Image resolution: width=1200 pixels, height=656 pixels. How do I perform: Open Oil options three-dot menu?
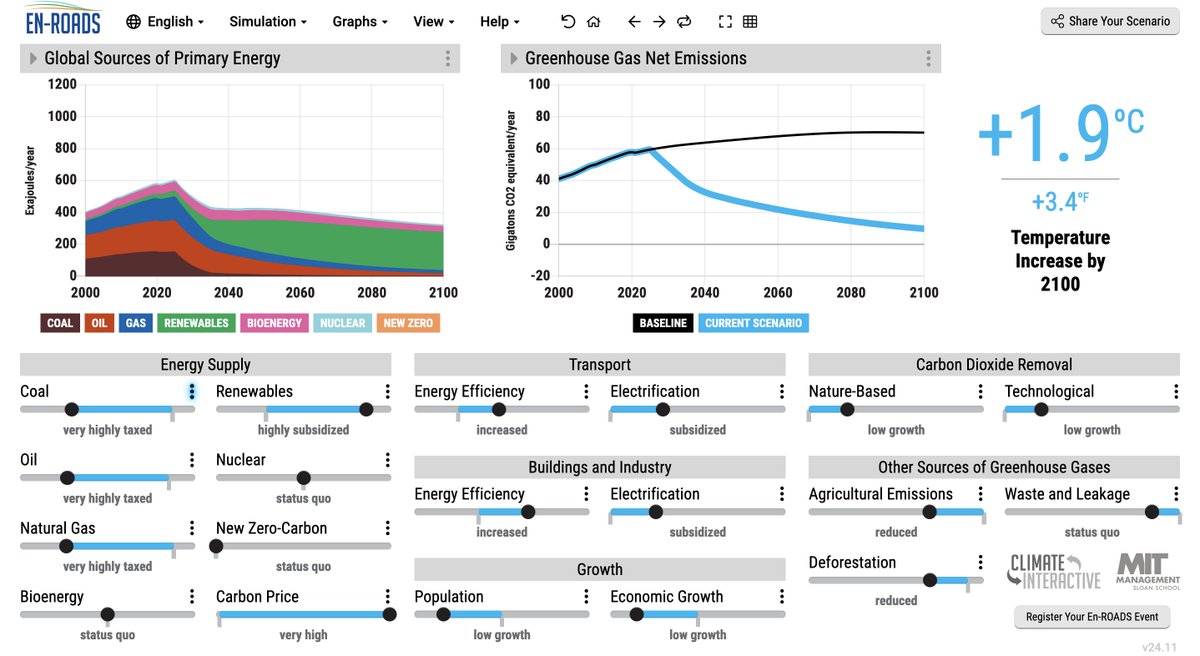pos(191,460)
